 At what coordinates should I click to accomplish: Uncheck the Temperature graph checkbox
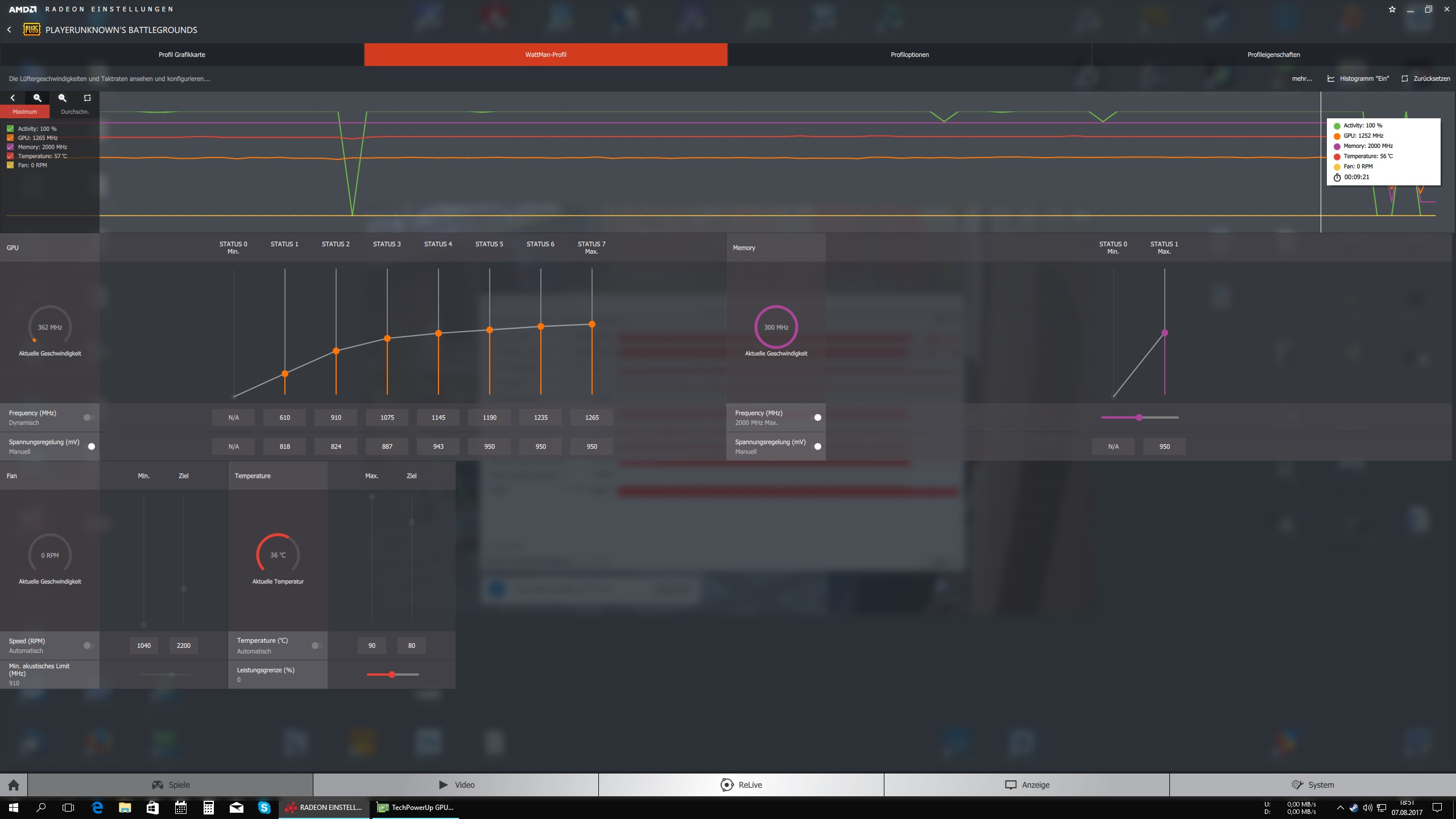tap(10, 156)
